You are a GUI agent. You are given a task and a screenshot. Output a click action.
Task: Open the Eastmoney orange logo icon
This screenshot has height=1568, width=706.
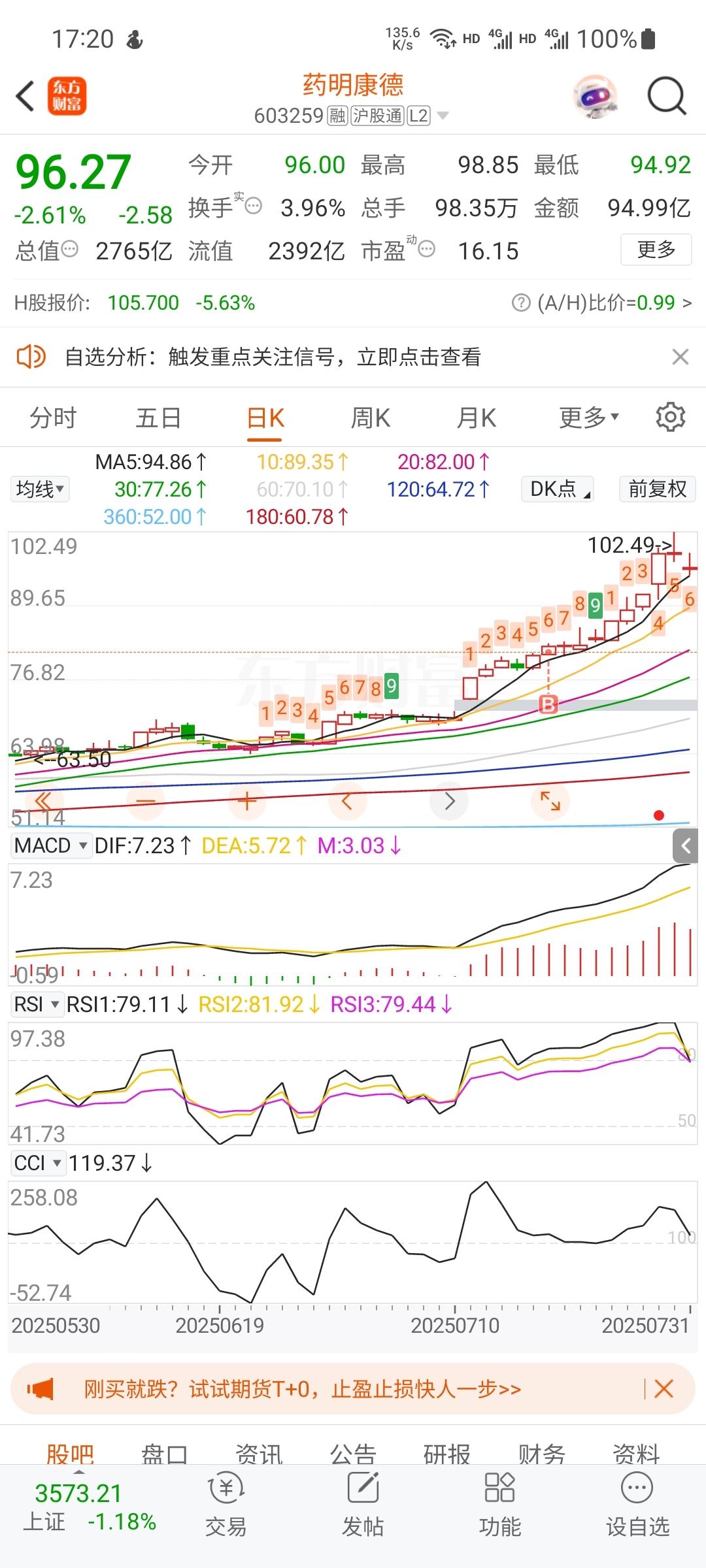pyautogui.click(x=67, y=96)
